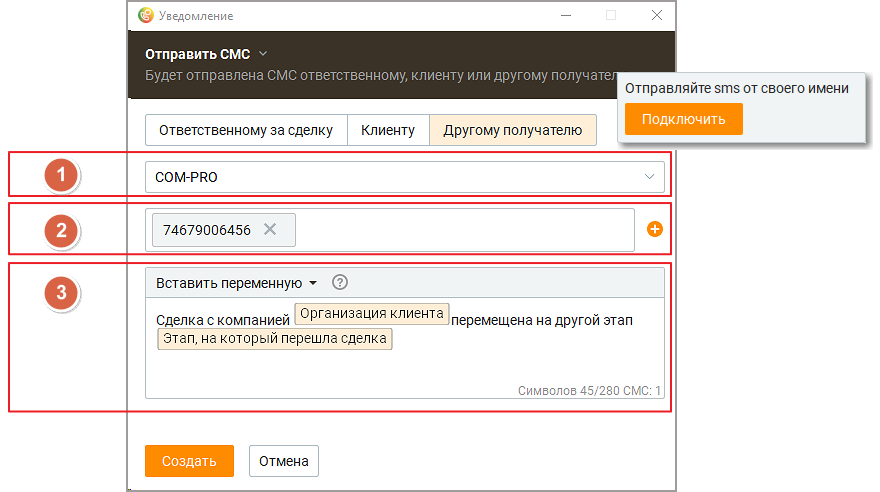Open the Вставить переменную dropdown
880x492 pixels.
click(236, 283)
